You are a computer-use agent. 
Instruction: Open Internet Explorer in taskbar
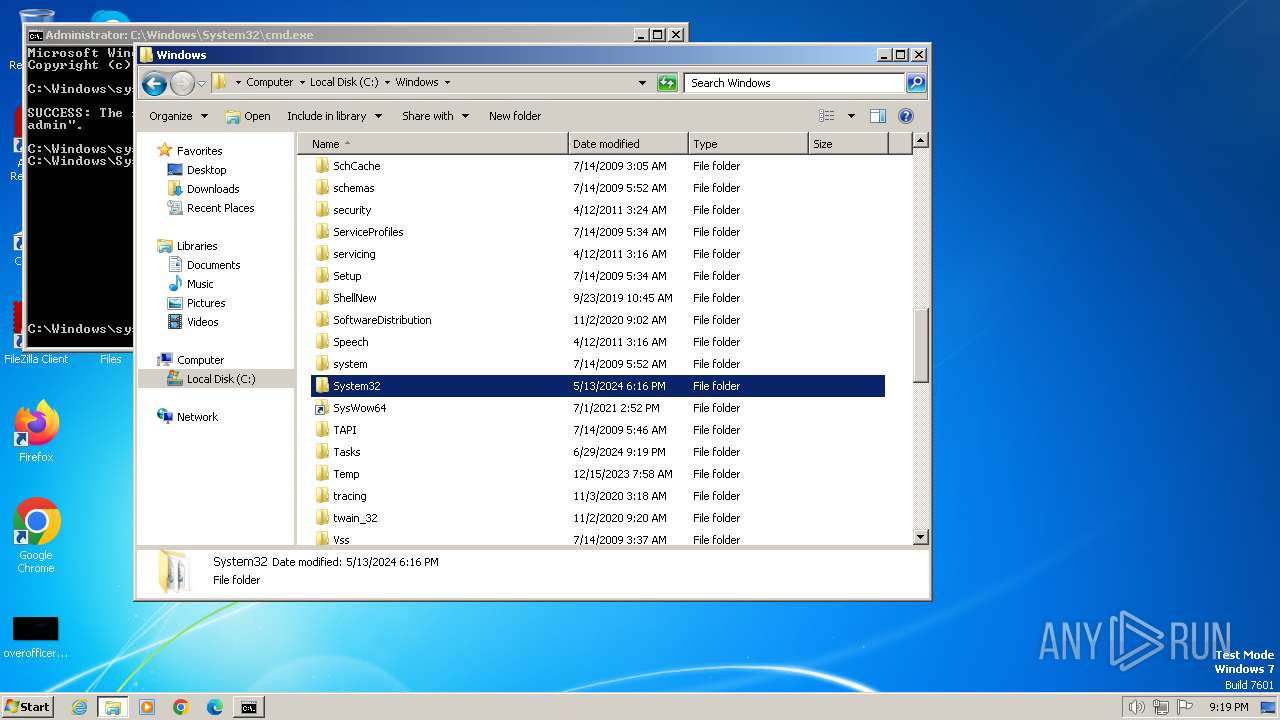pos(79,707)
